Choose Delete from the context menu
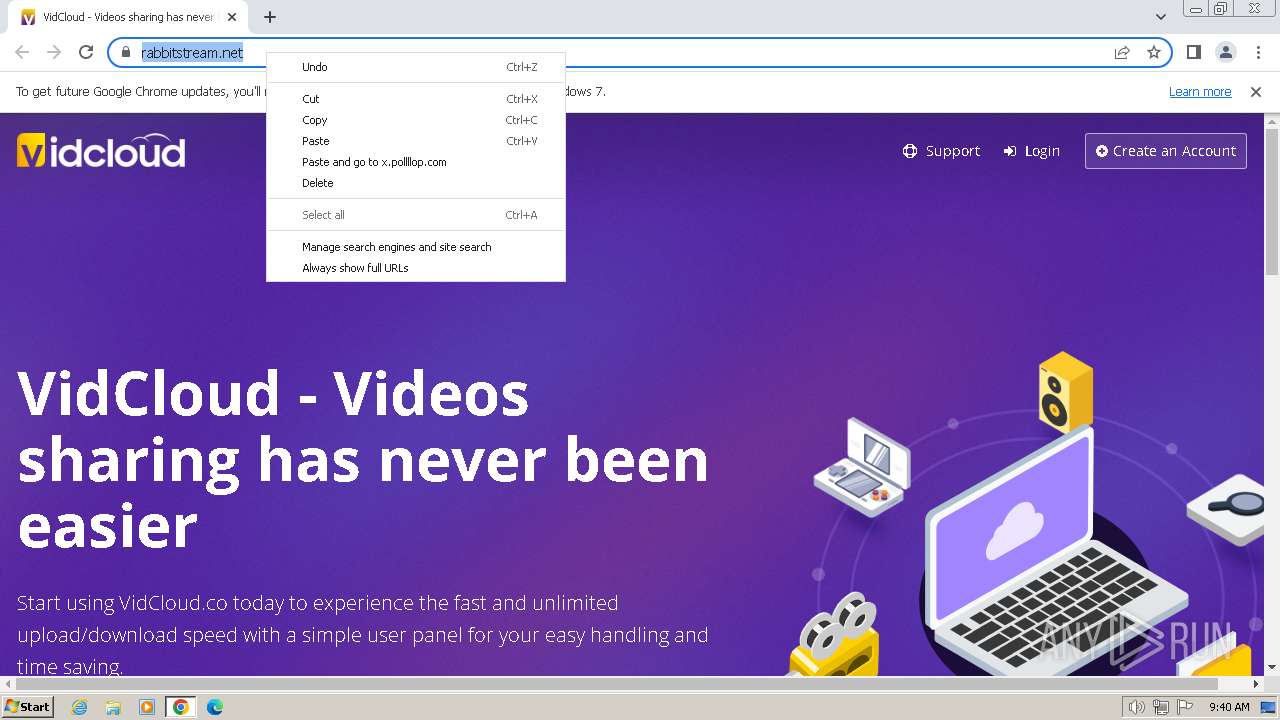This screenshot has width=1280, height=720. [416, 183]
